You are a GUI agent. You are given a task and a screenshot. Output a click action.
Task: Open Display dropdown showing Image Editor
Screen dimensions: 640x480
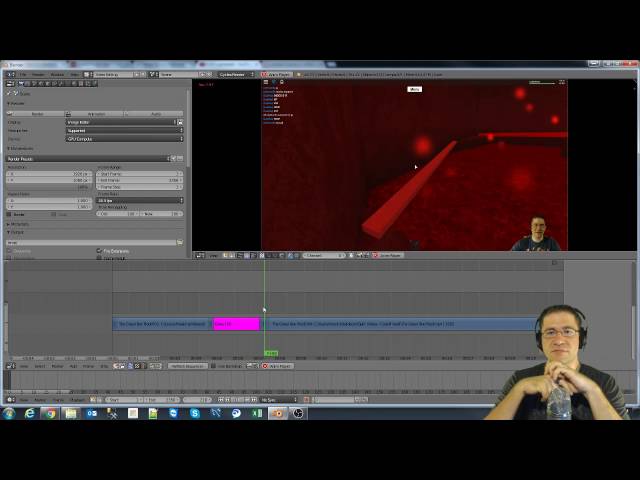(121, 122)
